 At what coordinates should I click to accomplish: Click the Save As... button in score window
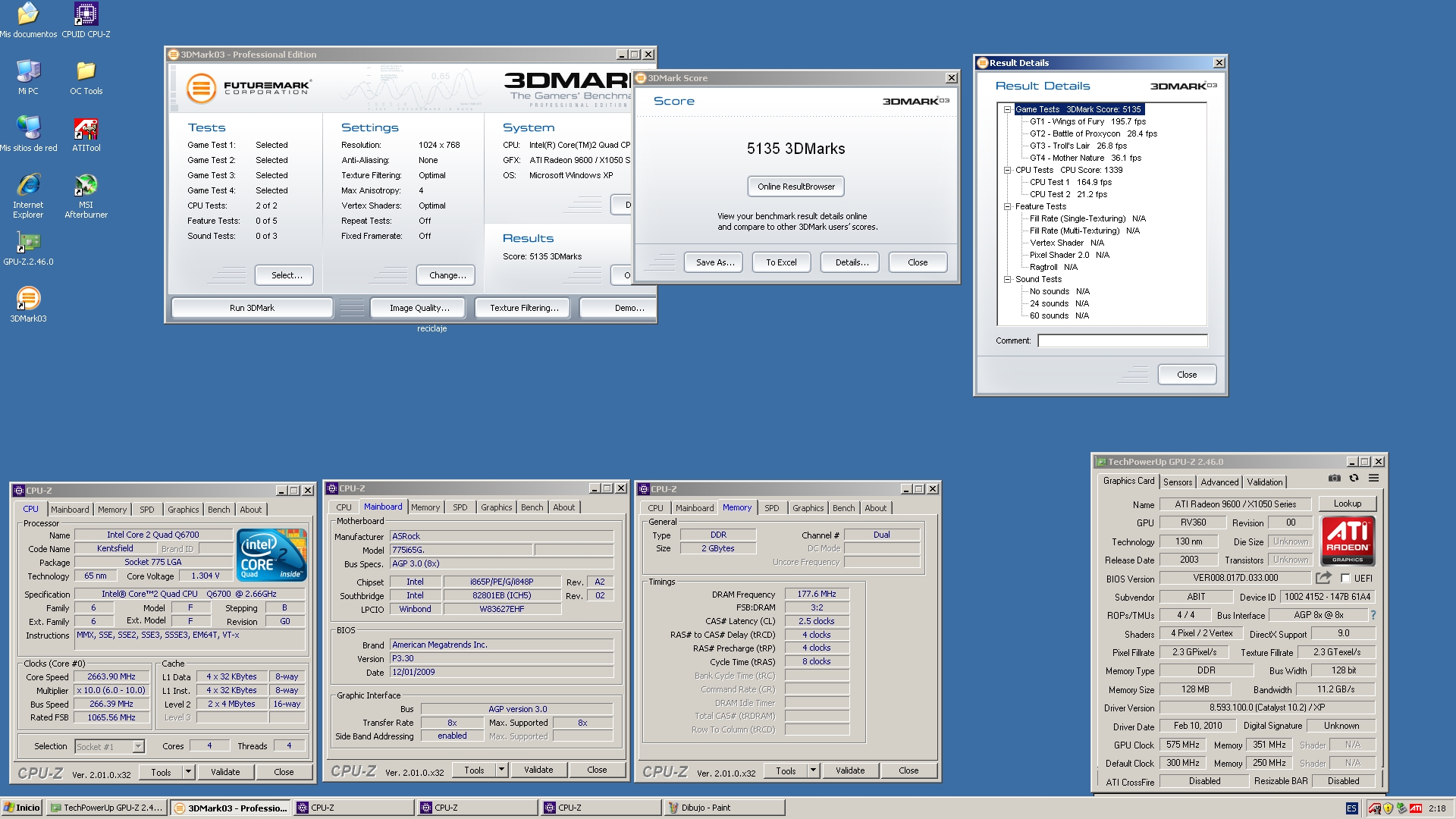(x=714, y=262)
